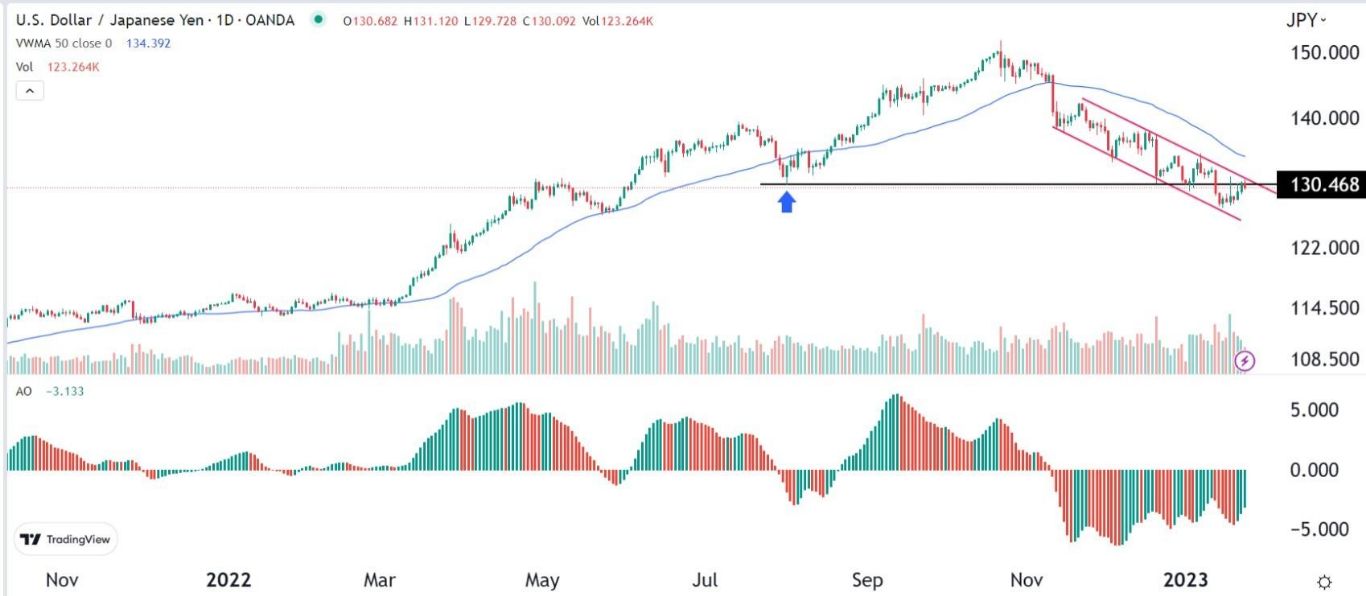Select the AO indicator legend
This screenshot has height=596, width=1366.
pos(23,391)
